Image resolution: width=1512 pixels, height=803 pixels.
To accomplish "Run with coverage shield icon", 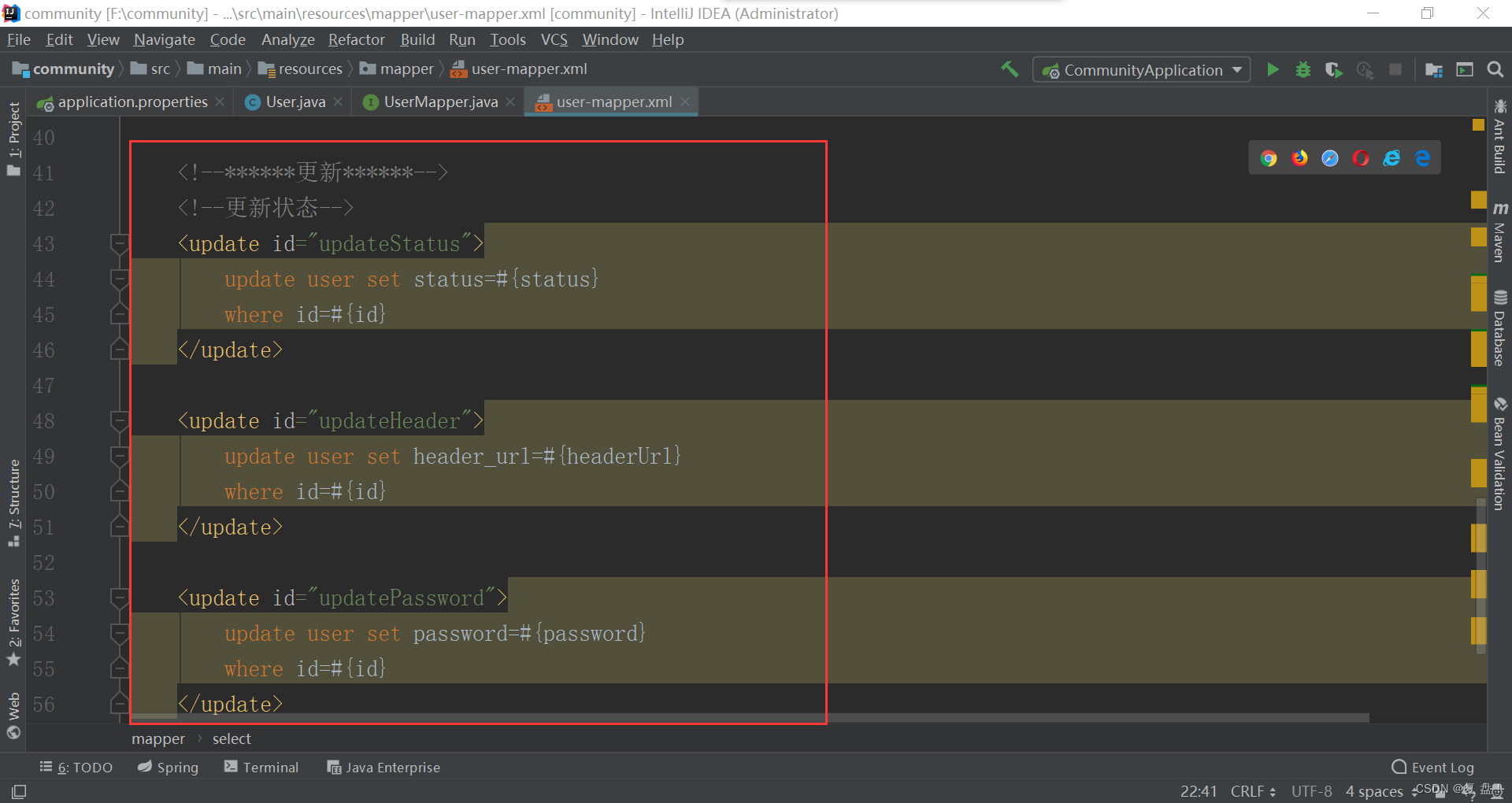I will click(1333, 70).
